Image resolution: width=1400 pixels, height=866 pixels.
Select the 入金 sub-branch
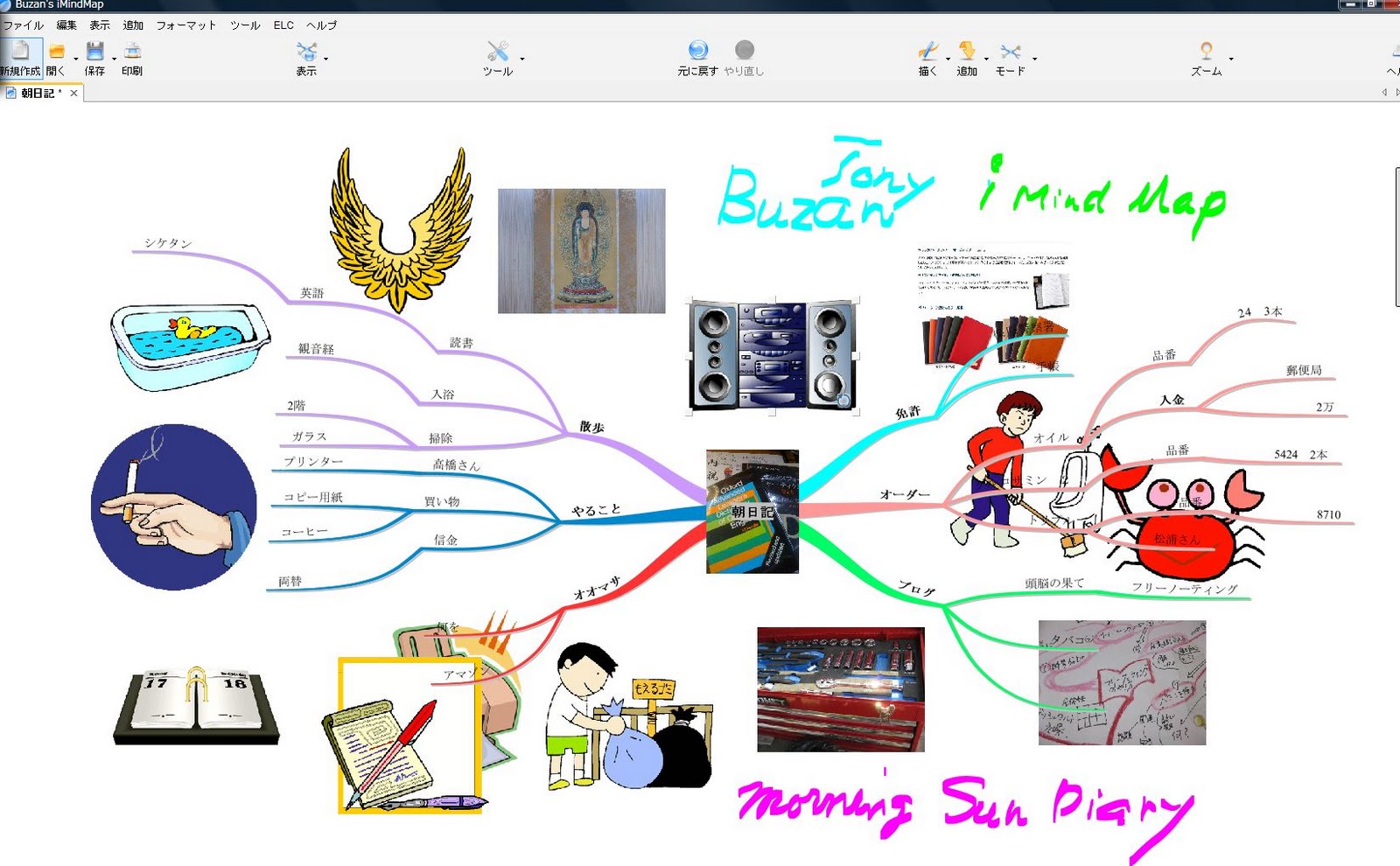(x=1172, y=400)
